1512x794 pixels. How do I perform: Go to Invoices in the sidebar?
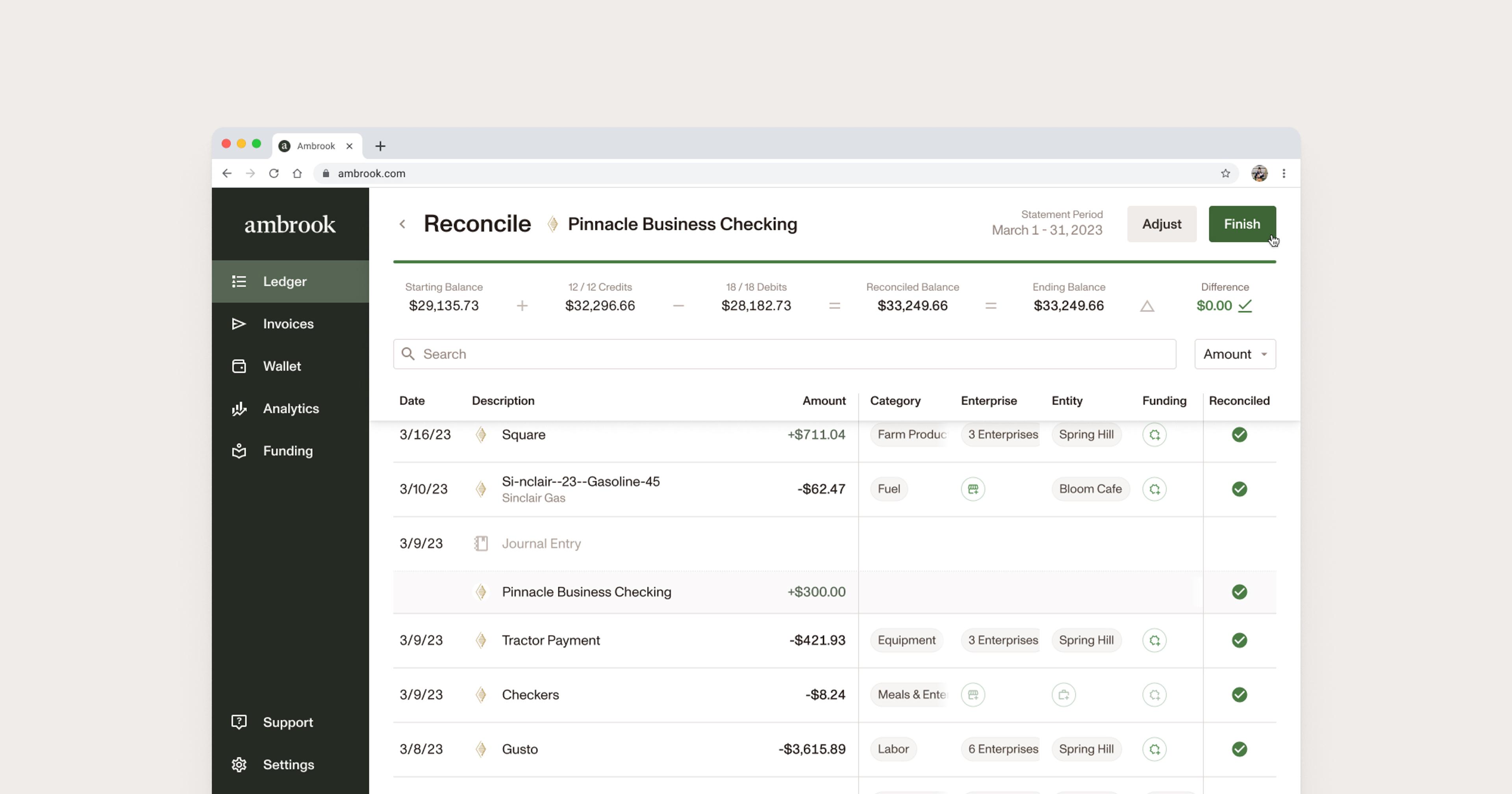(287, 324)
